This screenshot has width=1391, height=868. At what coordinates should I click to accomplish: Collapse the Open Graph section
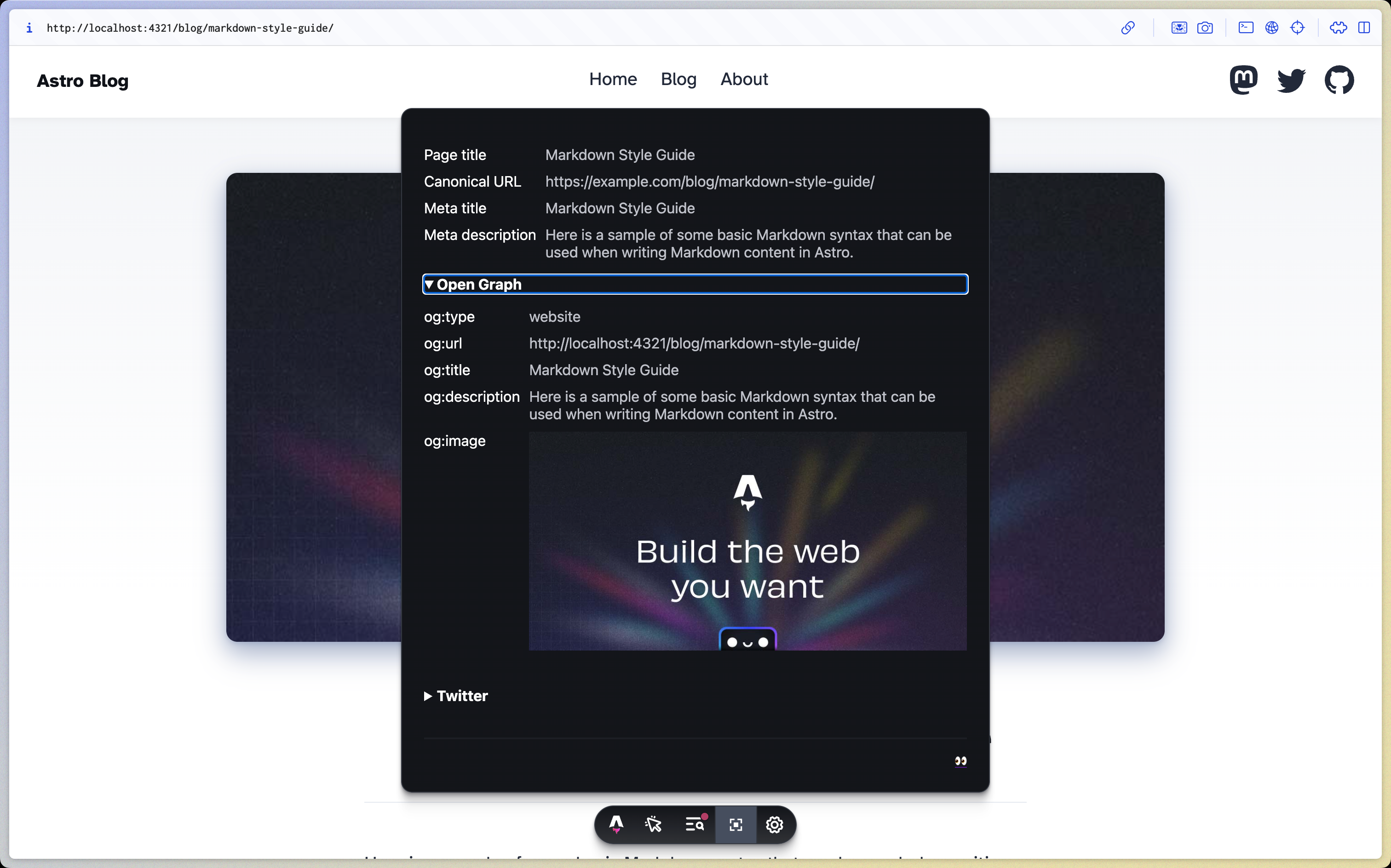(478, 284)
